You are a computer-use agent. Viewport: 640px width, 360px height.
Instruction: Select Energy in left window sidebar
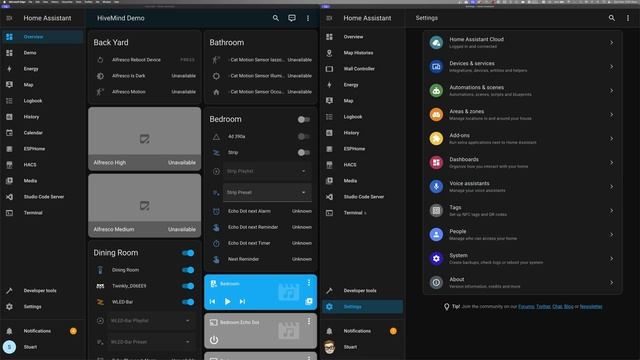[43, 69]
